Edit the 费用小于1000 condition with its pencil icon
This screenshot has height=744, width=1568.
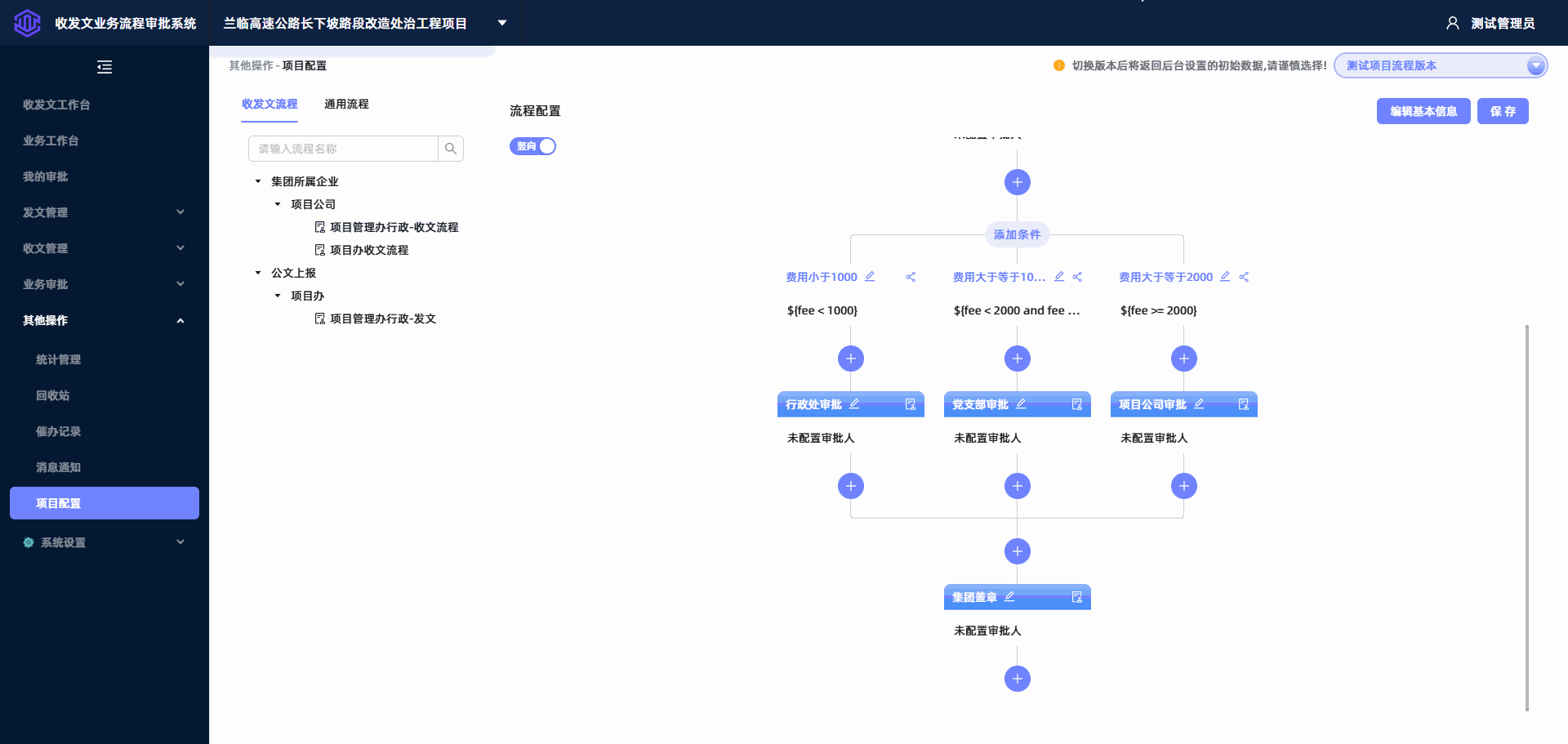click(x=871, y=277)
